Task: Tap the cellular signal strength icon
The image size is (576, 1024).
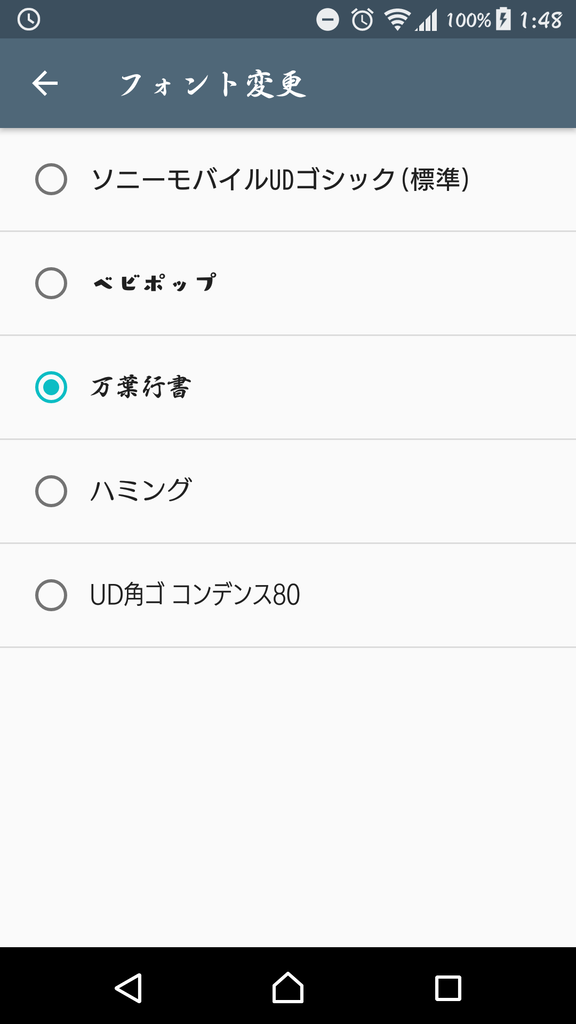Action: tap(426, 20)
